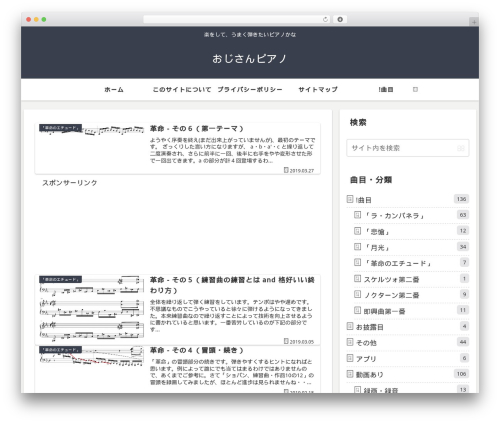Open 「悲愴」 category
The height and width of the screenshot is (423, 500).
pyautogui.click(x=411, y=231)
